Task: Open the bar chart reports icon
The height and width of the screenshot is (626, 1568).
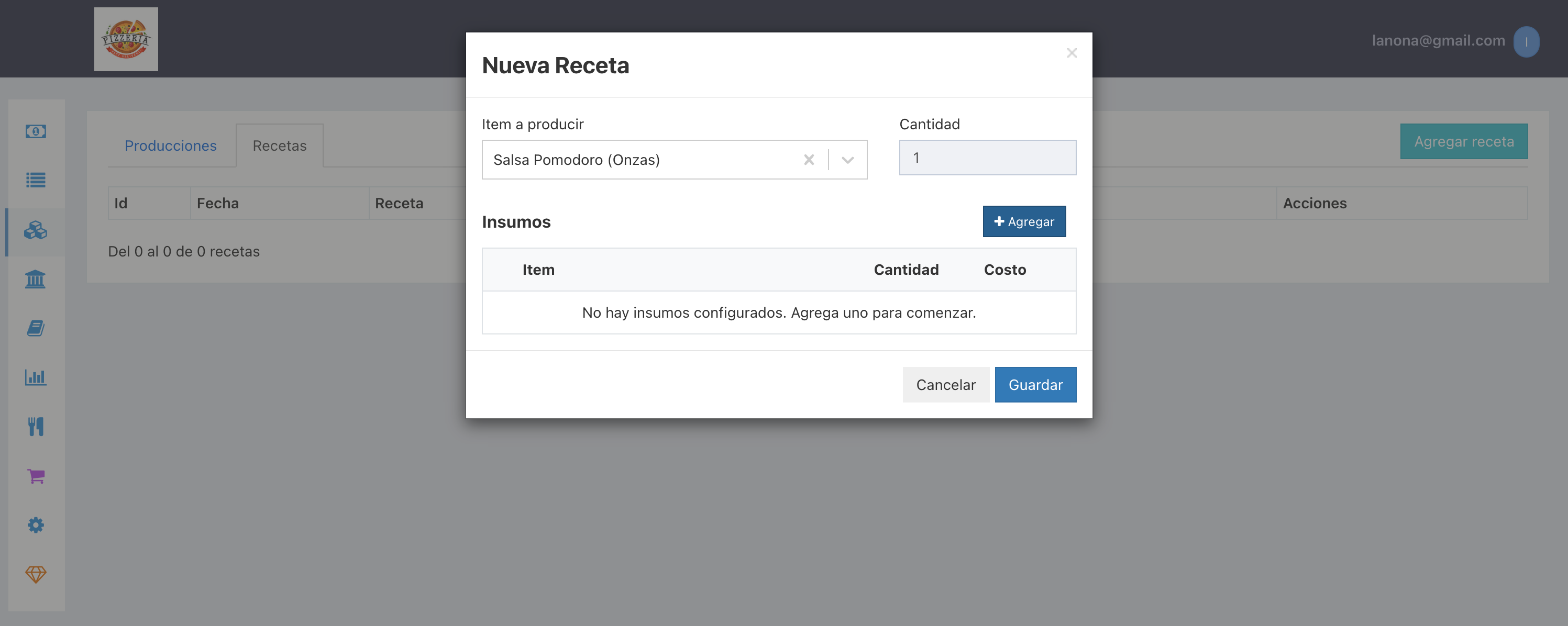Action: click(36, 378)
